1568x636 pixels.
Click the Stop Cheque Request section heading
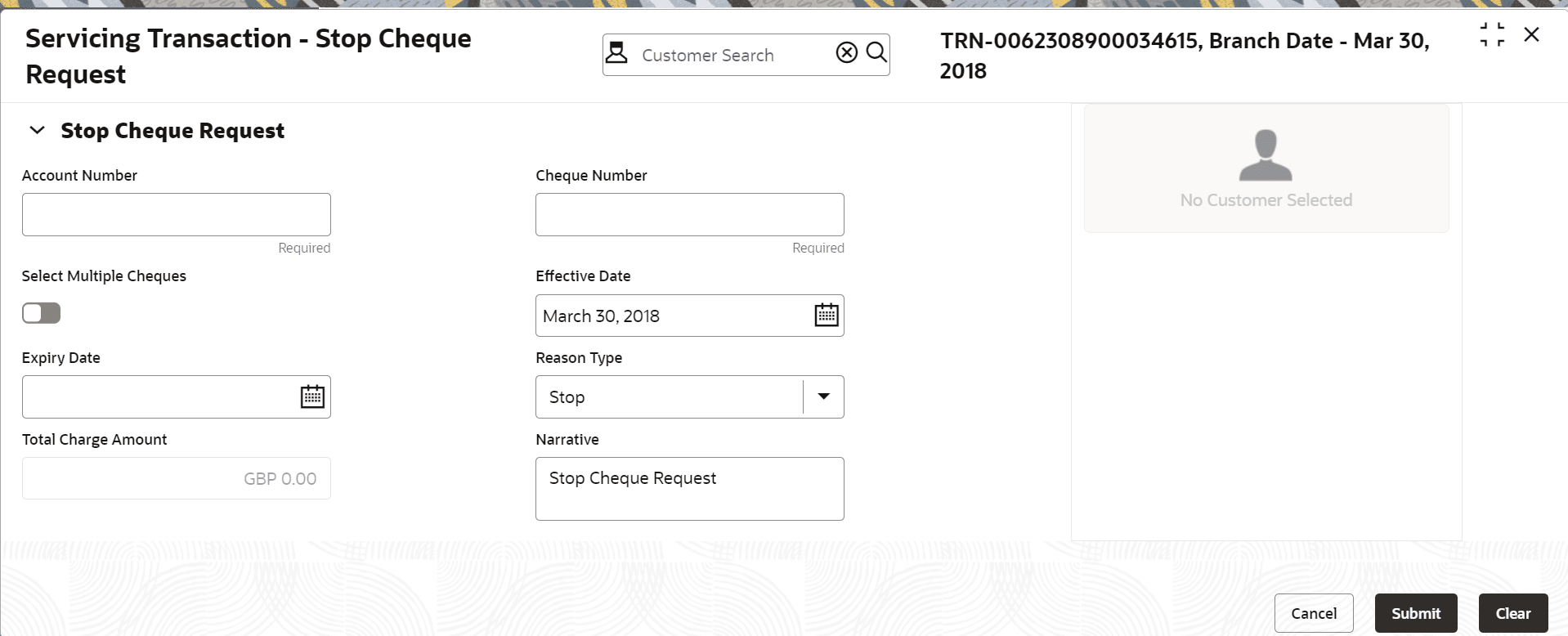[x=172, y=131]
